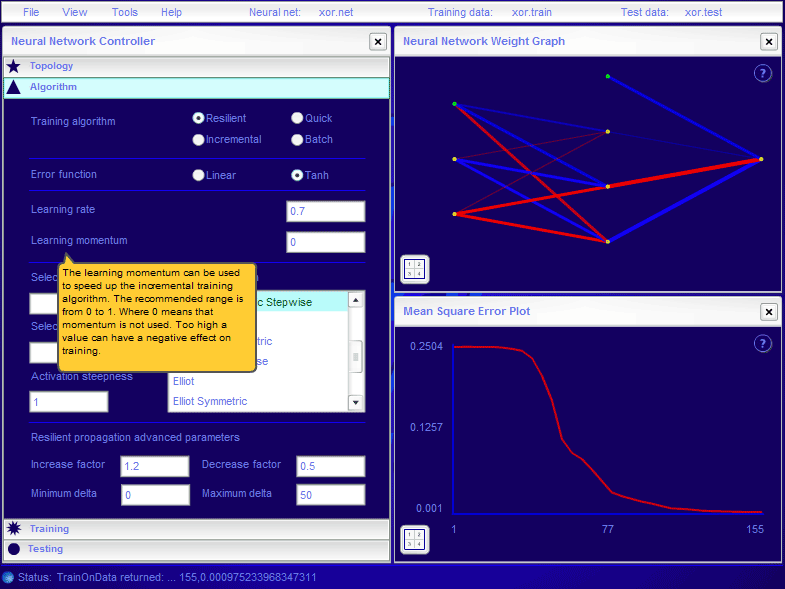This screenshot has height=589, width=785.
Task: Select Elliot Symmetric in activation list
Action: [x=210, y=401]
